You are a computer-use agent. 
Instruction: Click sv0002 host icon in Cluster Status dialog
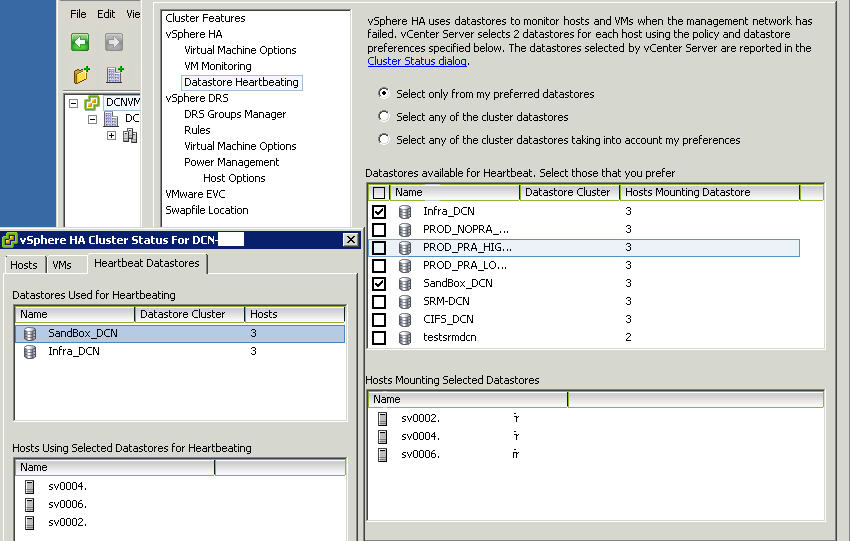[x=30, y=523]
